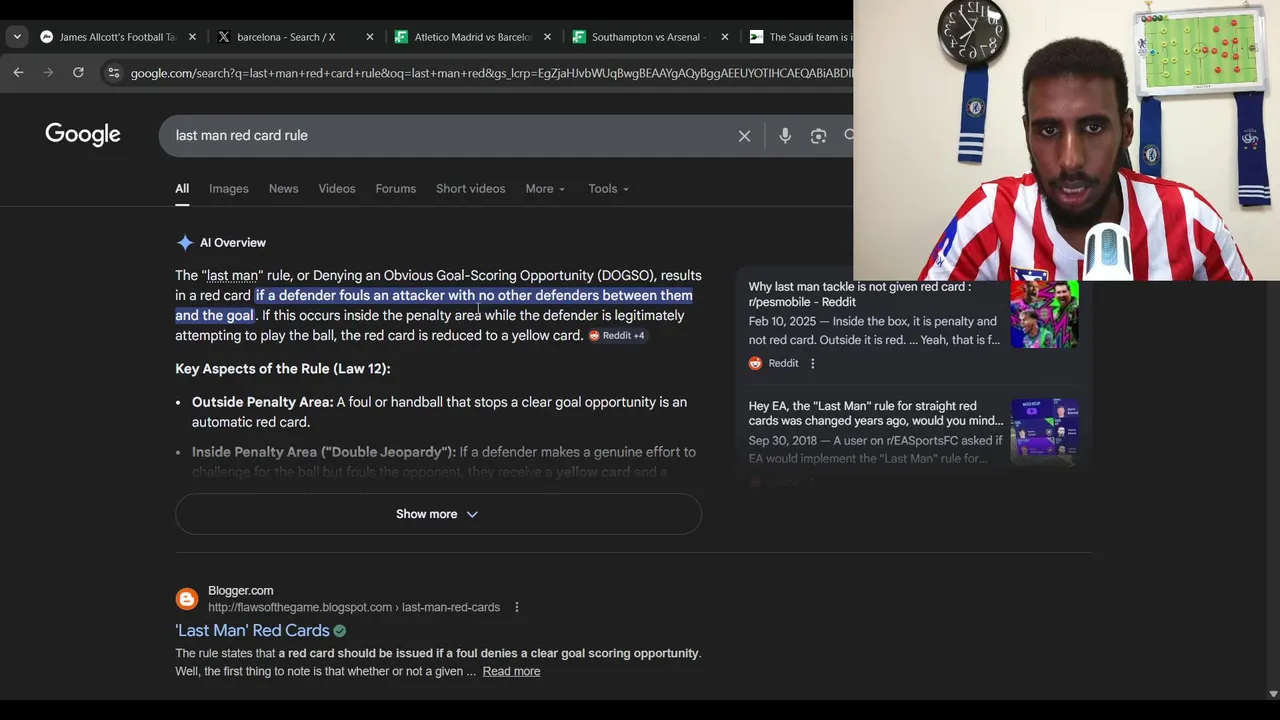This screenshot has height=720, width=1280.
Task: Start voice search with microphone icon
Action: click(785, 136)
